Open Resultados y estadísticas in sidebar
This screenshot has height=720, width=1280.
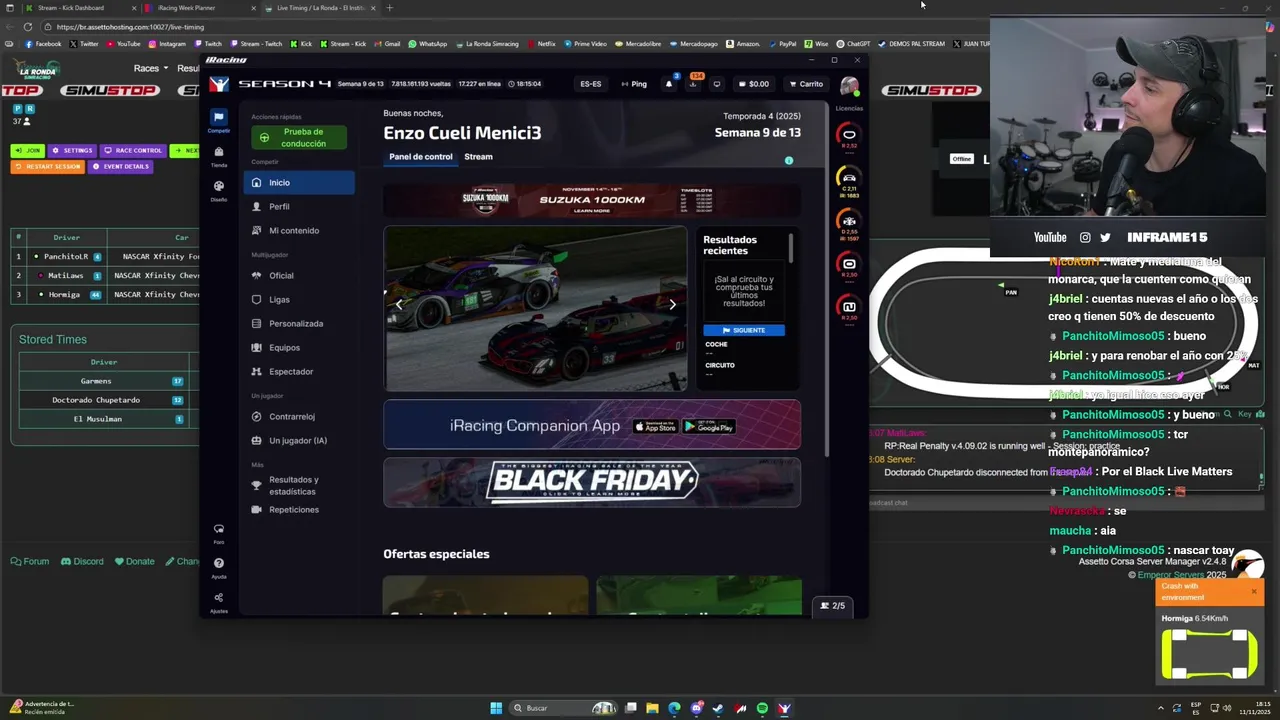(299, 486)
